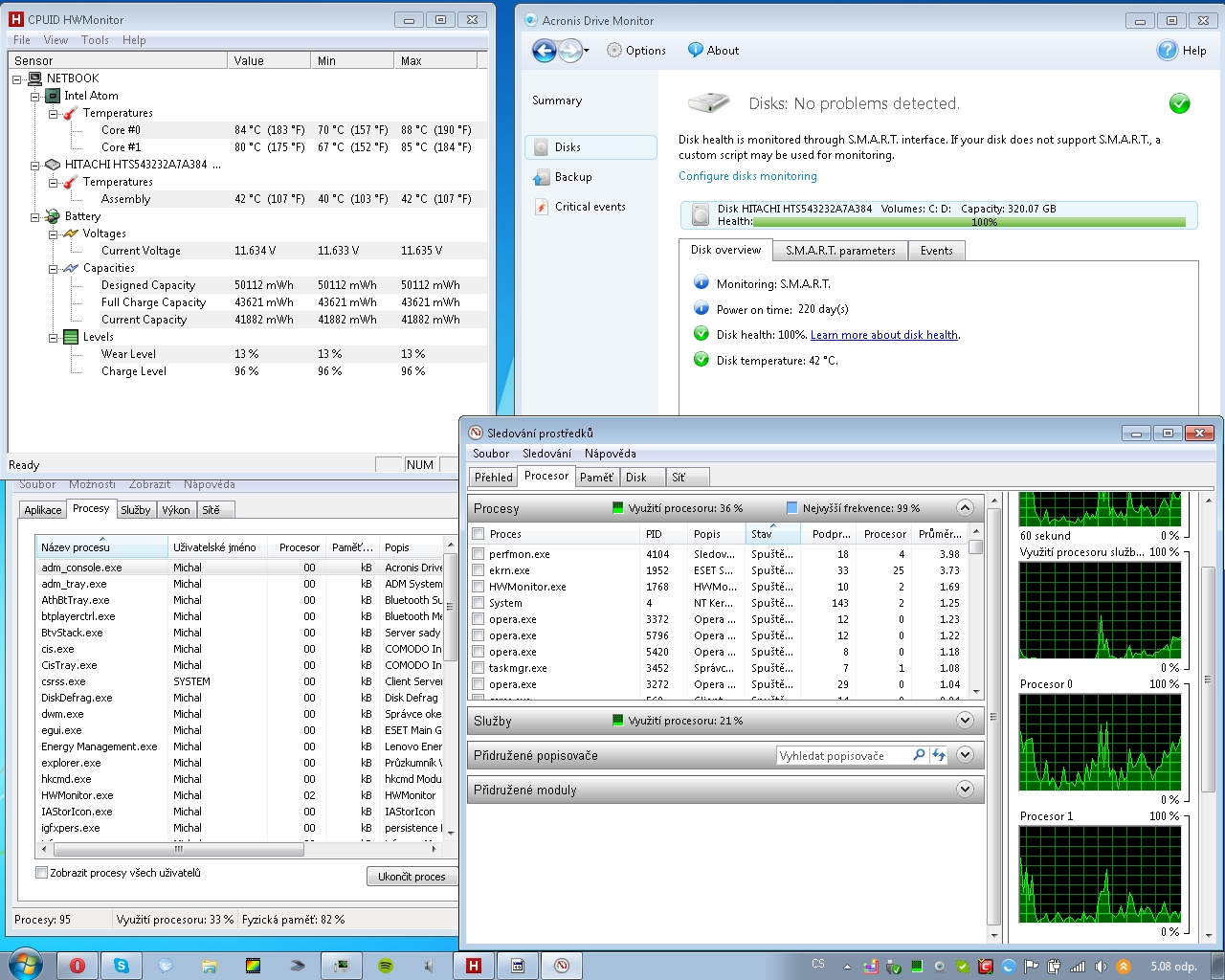Open Spotify from the taskbar
This screenshot has width=1225, height=980.
coord(386,966)
